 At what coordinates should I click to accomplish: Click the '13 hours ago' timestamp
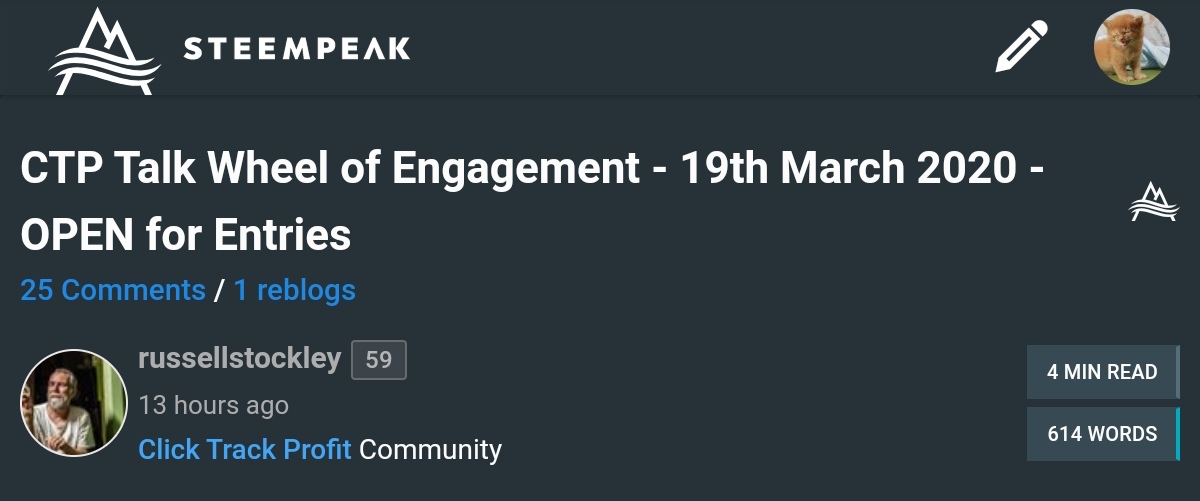coord(213,405)
